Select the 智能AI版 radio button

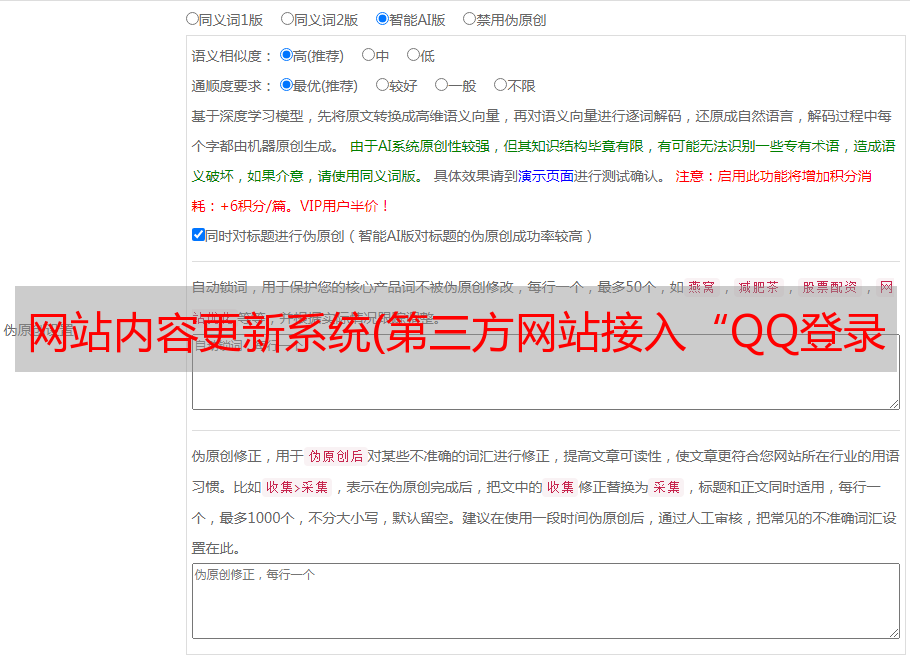coord(382,19)
